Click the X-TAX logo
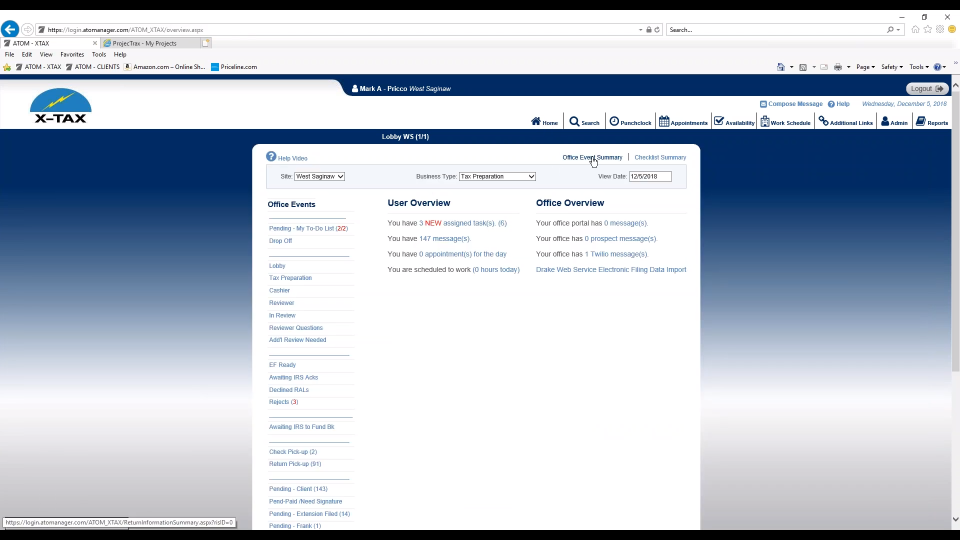Viewport: 960px width, 540px height. pos(60,106)
